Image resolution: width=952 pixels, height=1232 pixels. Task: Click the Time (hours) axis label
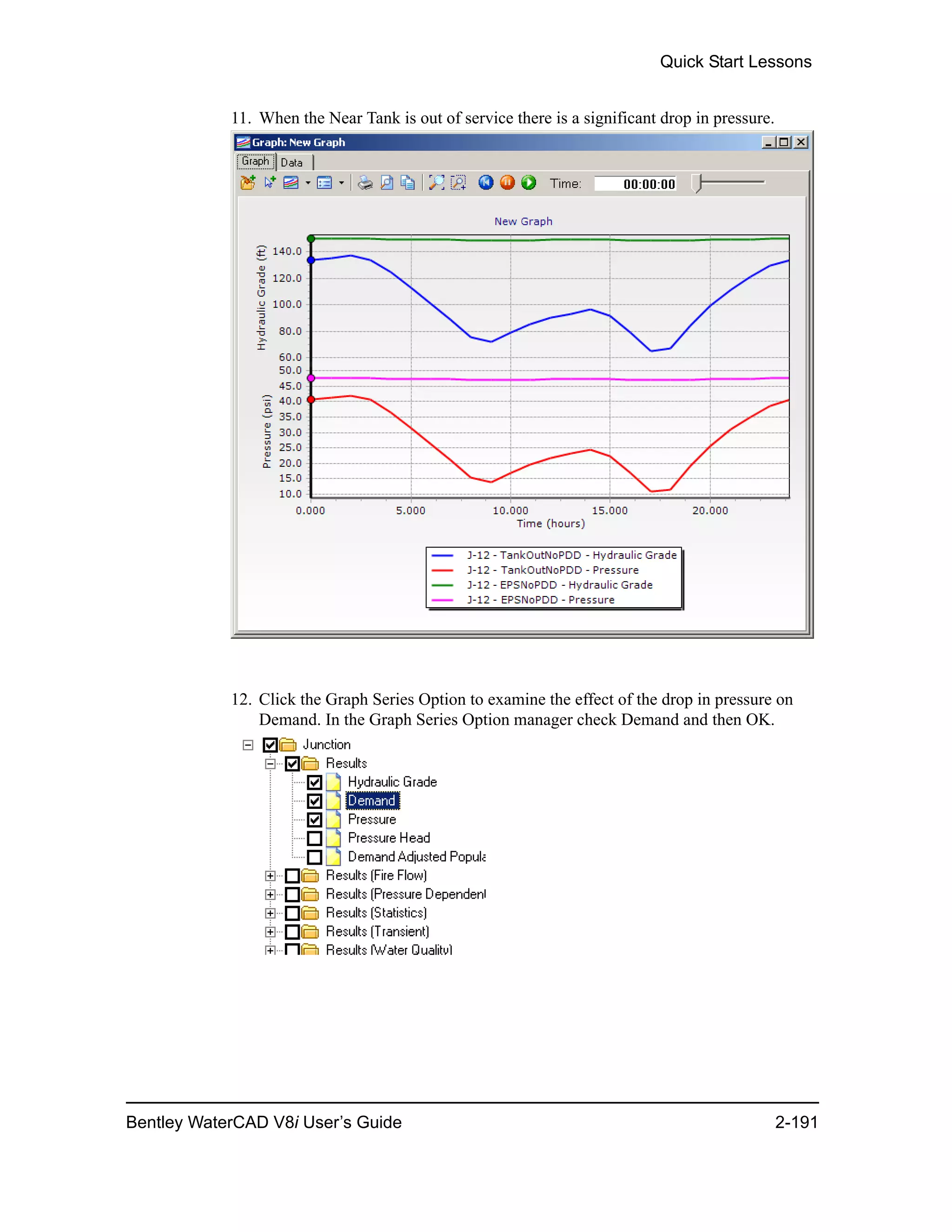551,523
